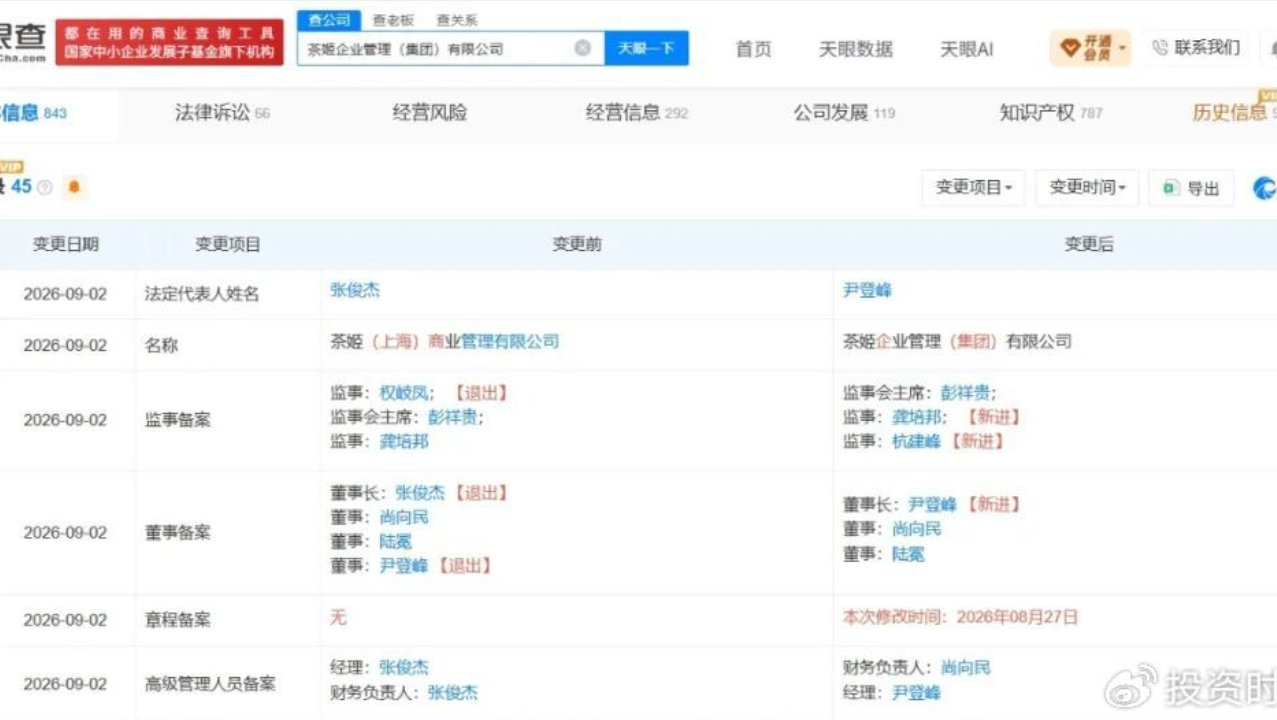Open the 变更项目 dropdown filter

click(974, 188)
